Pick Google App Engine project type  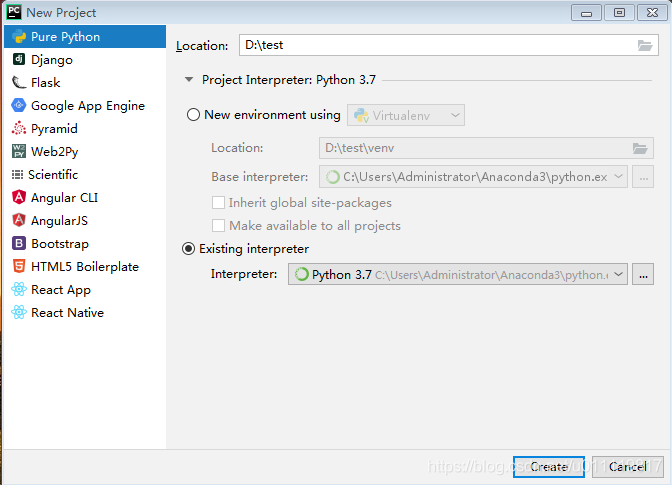tap(85, 105)
